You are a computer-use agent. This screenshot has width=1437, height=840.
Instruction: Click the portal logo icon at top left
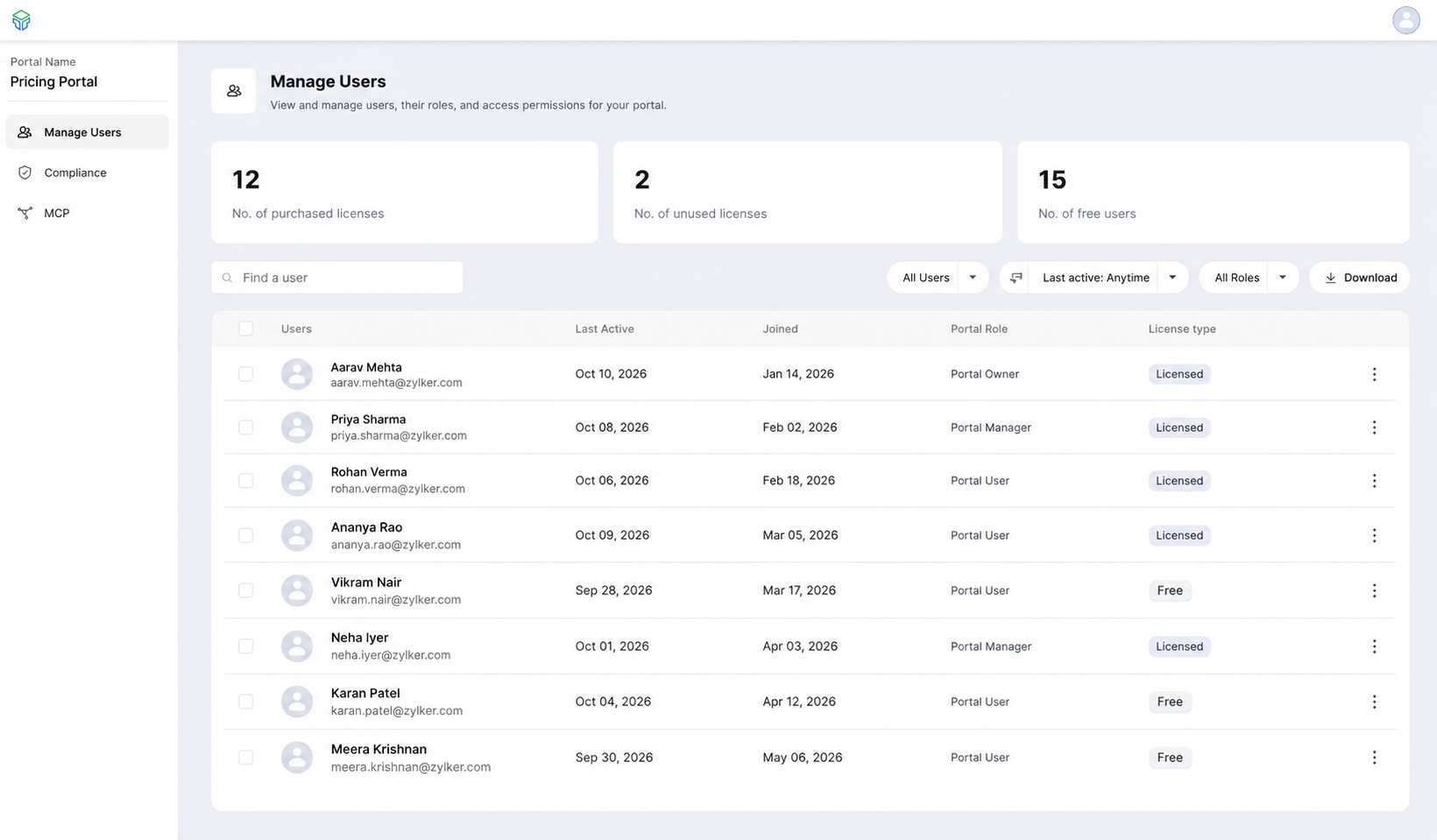coord(21,20)
